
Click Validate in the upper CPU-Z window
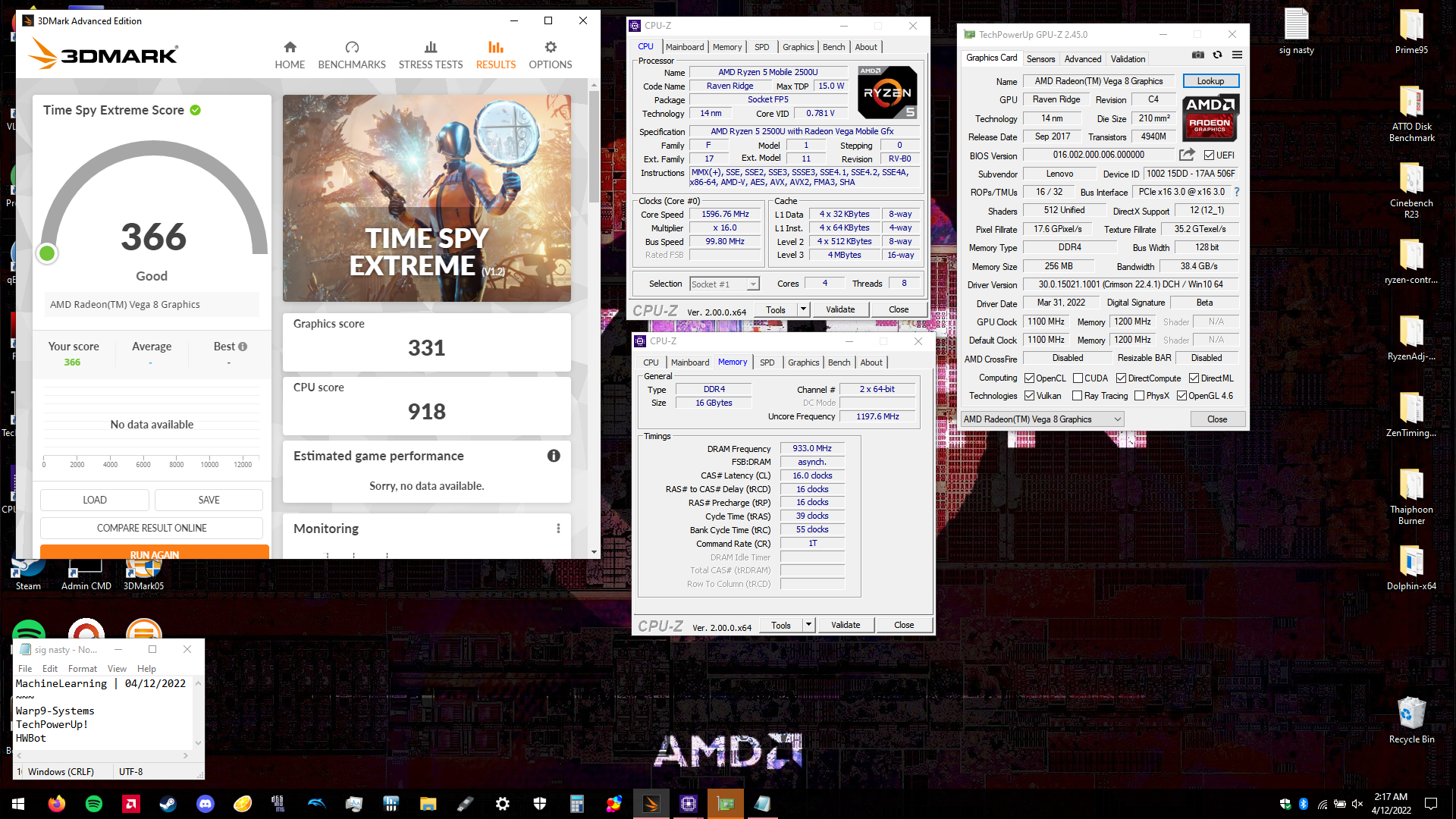[839, 309]
